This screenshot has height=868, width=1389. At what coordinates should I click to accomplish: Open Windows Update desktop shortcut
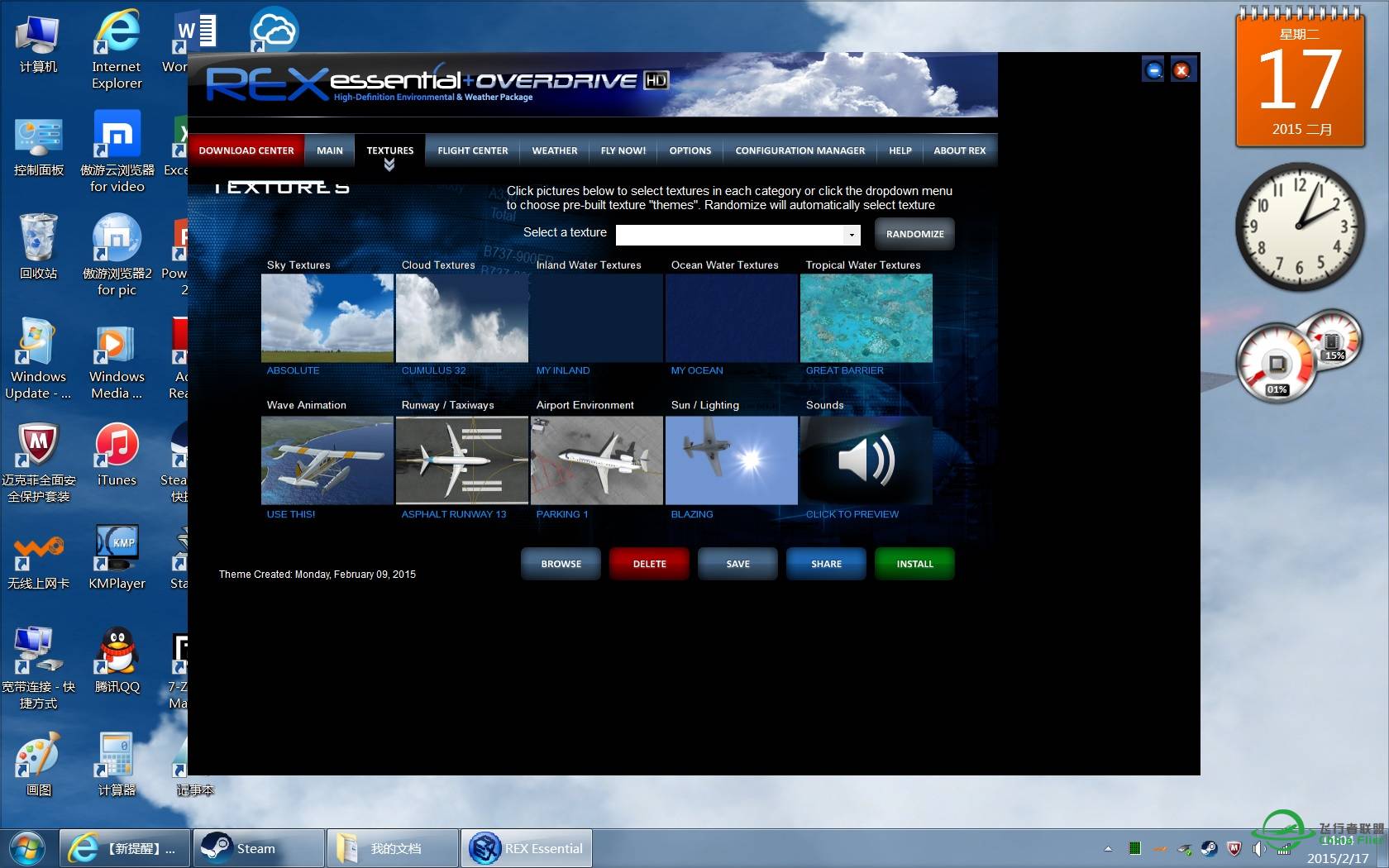[38, 360]
